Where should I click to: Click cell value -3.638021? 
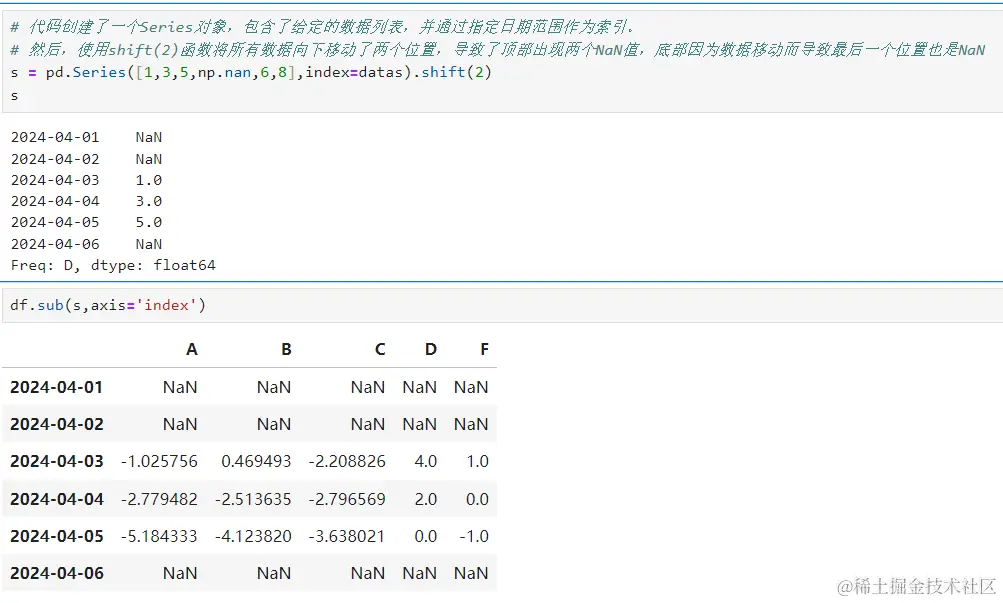point(347,536)
